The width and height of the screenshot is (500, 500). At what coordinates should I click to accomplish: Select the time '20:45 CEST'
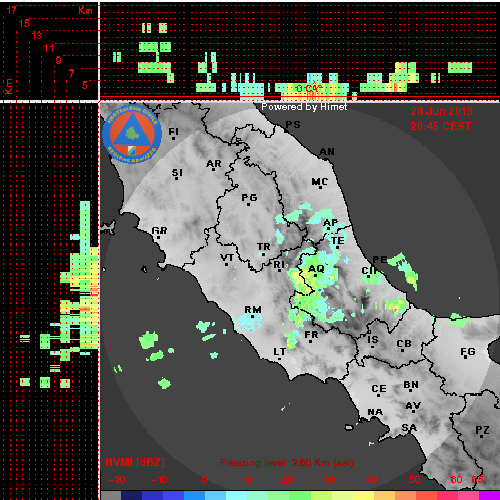[441, 126]
